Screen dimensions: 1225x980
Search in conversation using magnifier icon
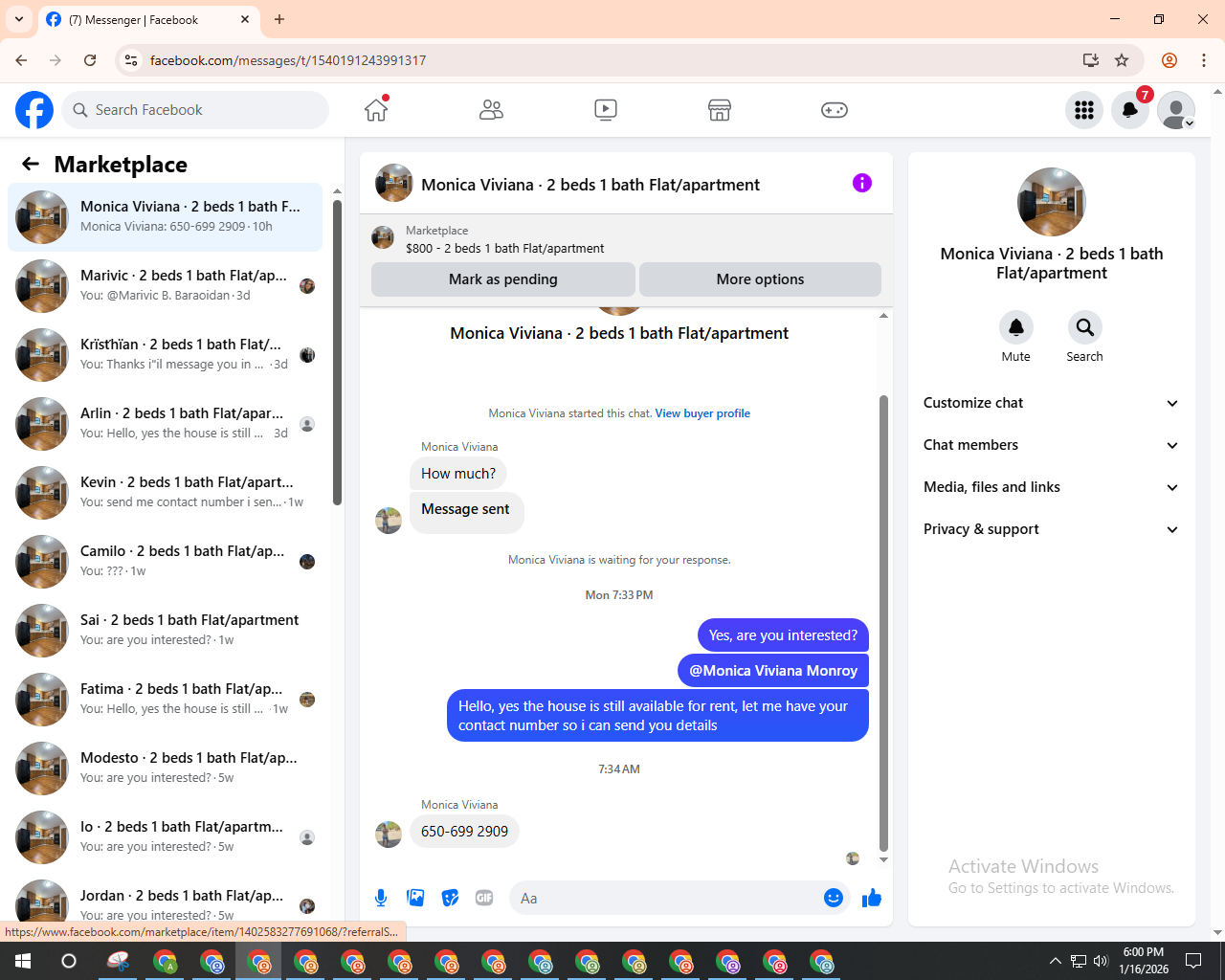(1085, 327)
